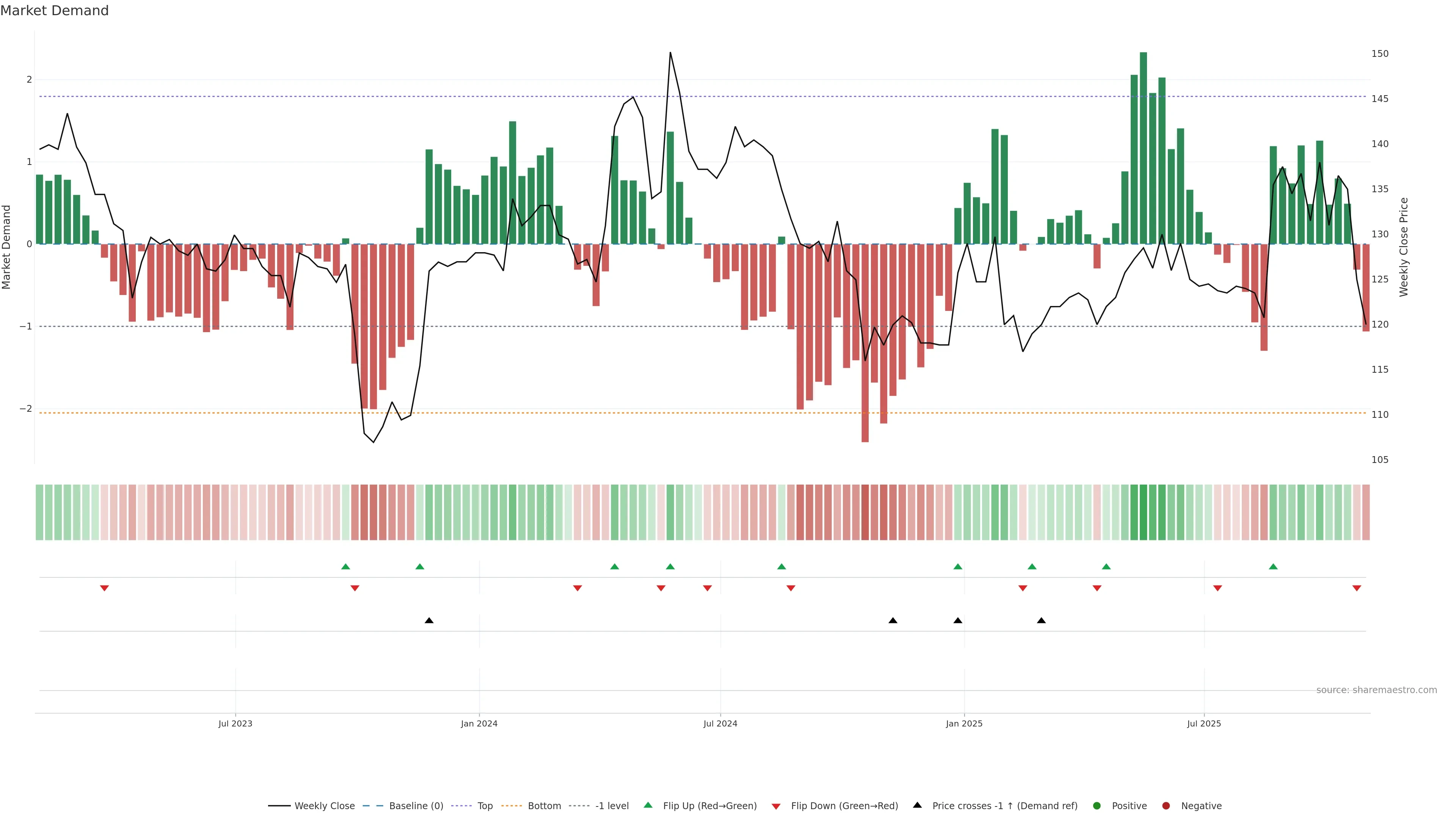The width and height of the screenshot is (1456, 819).
Task: Click Weekly Close Price axis title
Action: coord(1403,247)
